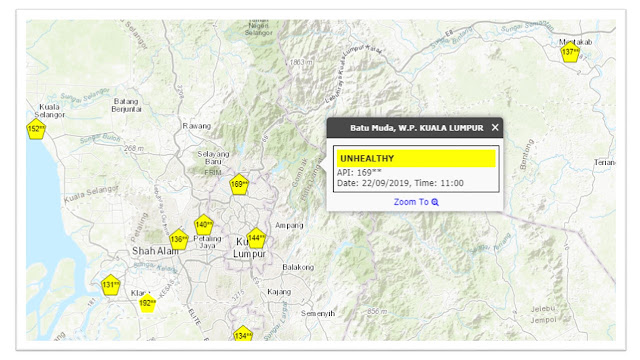Click the Kajang map label

click(x=279, y=292)
